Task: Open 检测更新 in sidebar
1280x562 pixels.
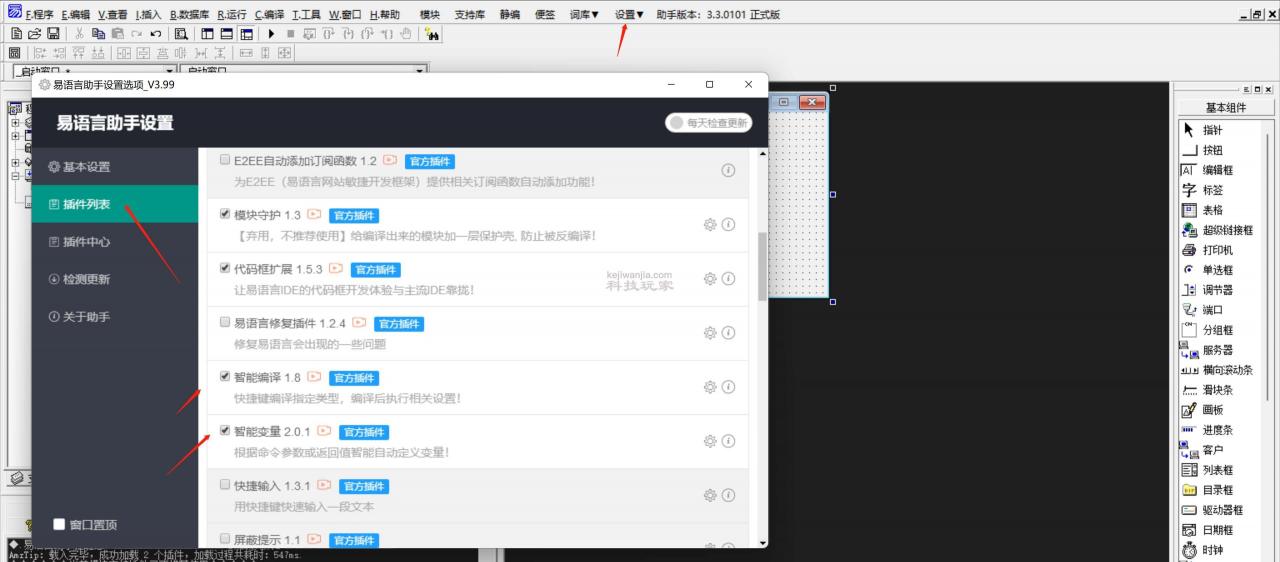Action: point(115,279)
